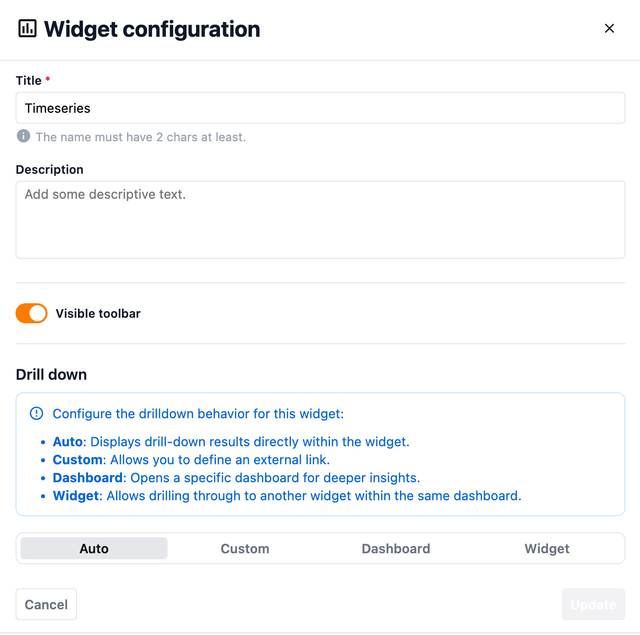
Task: Click the Title field label
Action: tap(29, 80)
